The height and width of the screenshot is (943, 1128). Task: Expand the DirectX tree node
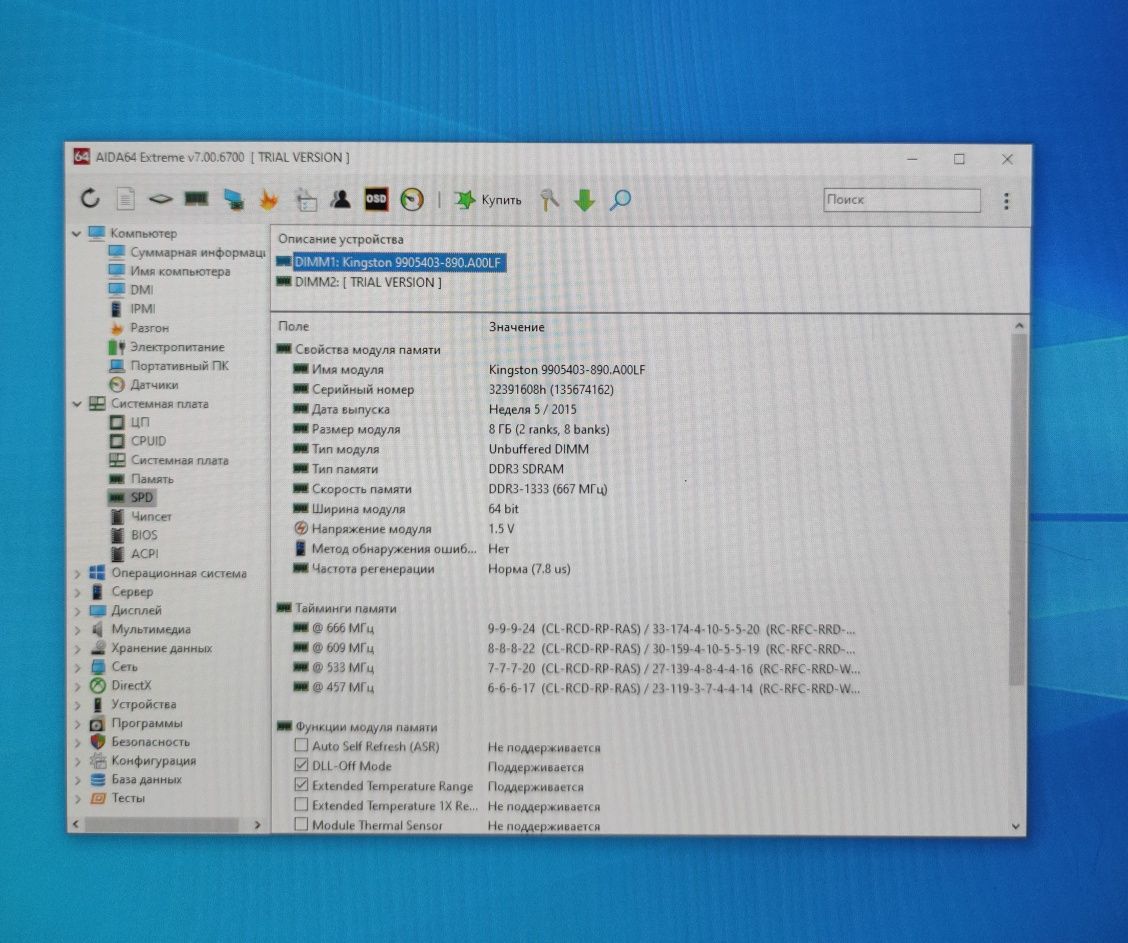pyautogui.click(x=77, y=686)
